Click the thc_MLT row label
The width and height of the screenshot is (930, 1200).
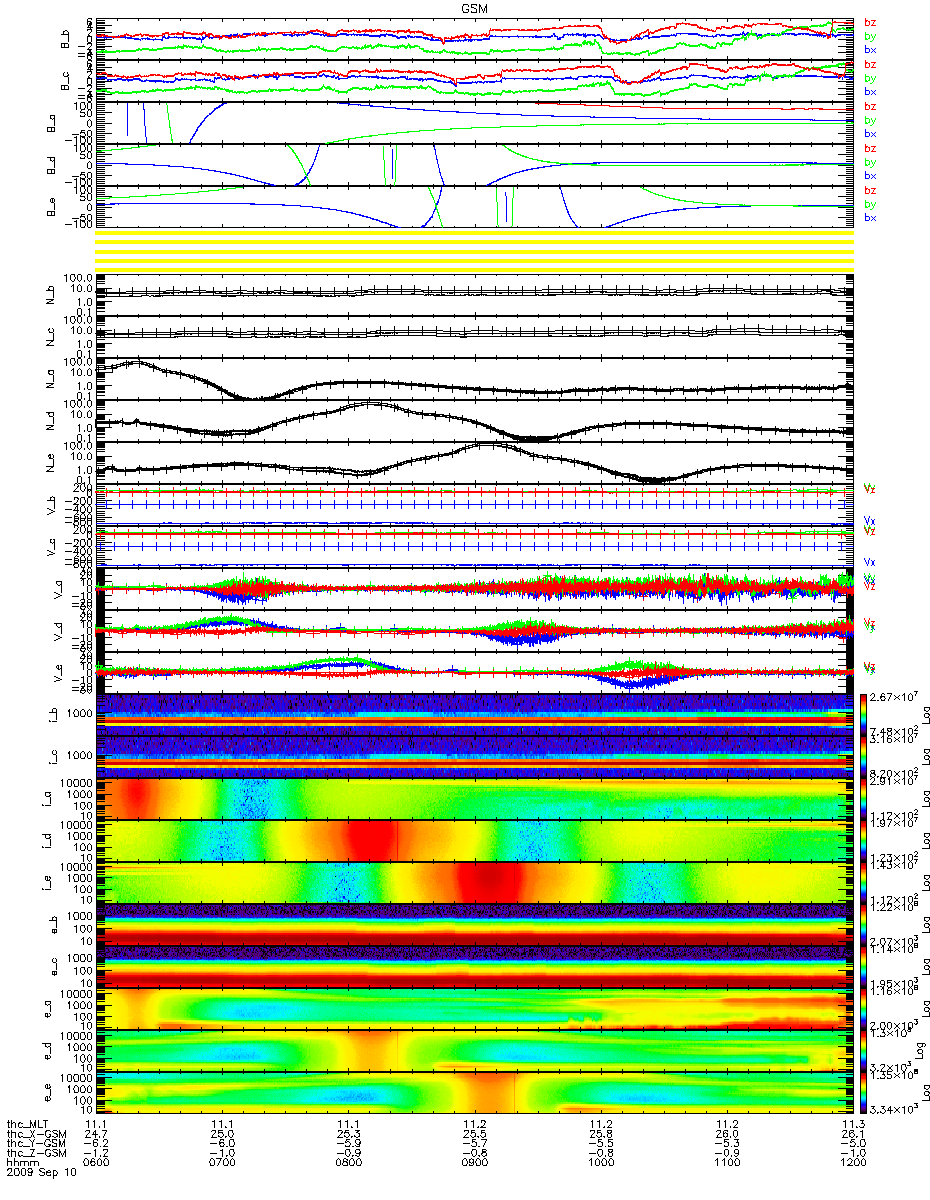point(29,1124)
